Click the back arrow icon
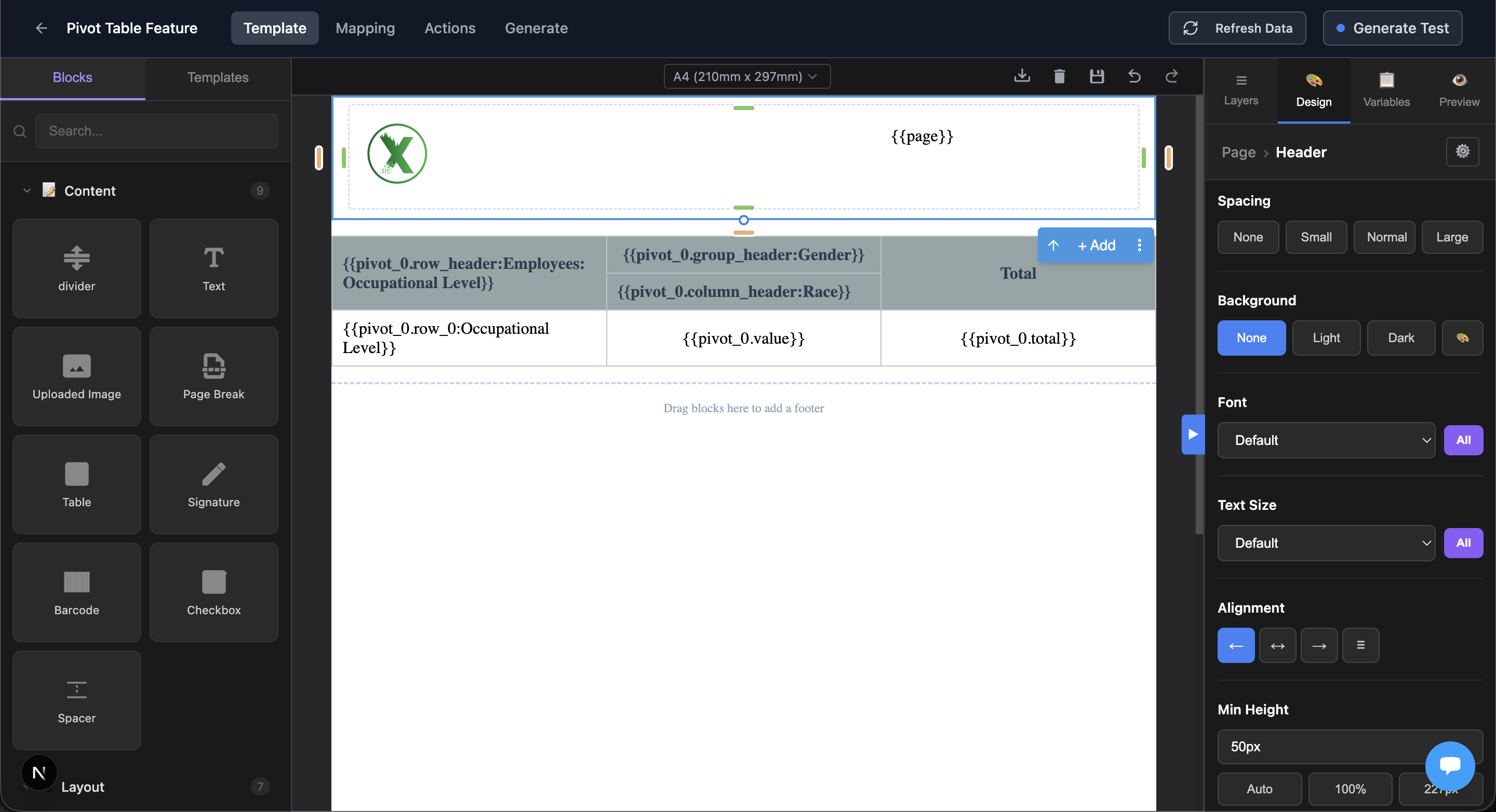The height and width of the screenshot is (812, 1496). [x=41, y=28]
